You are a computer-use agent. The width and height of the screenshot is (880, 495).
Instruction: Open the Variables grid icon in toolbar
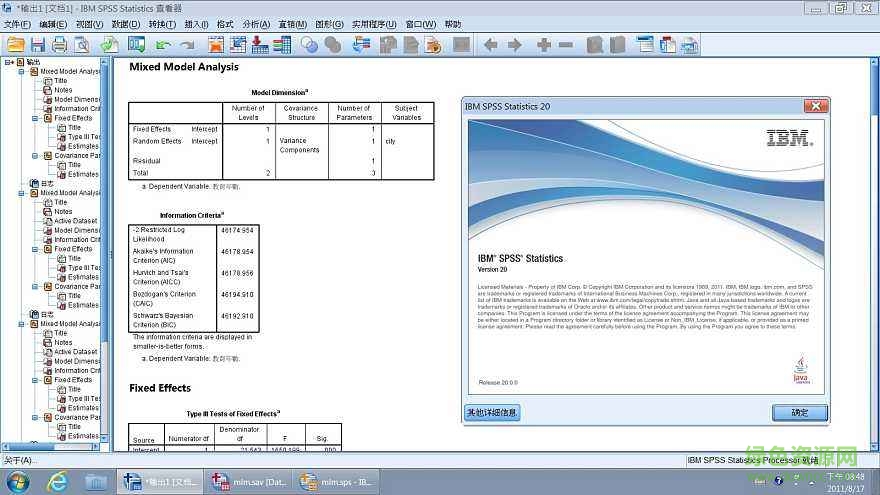[282, 45]
